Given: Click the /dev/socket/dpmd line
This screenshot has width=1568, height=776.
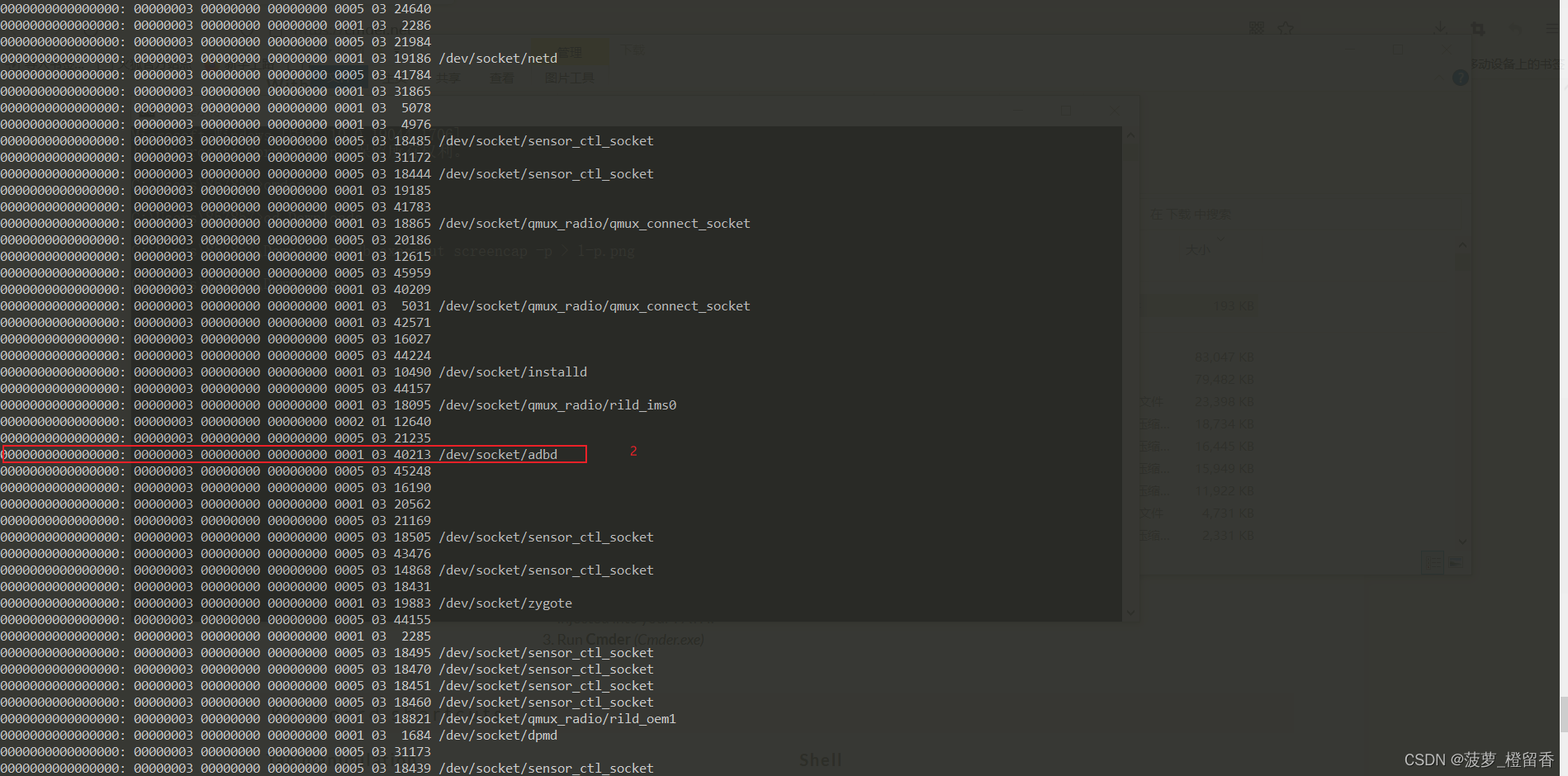Looking at the screenshot, I should coord(279,736).
